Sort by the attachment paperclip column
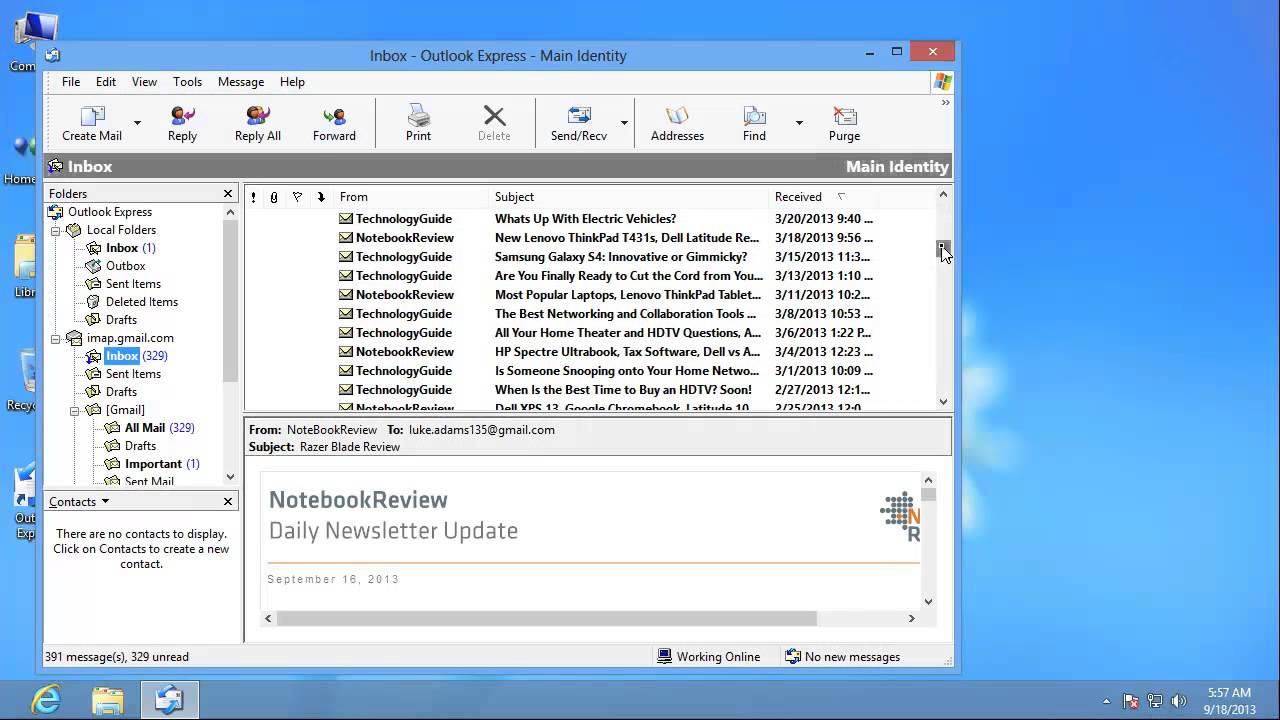The width and height of the screenshot is (1280, 720). click(274, 197)
